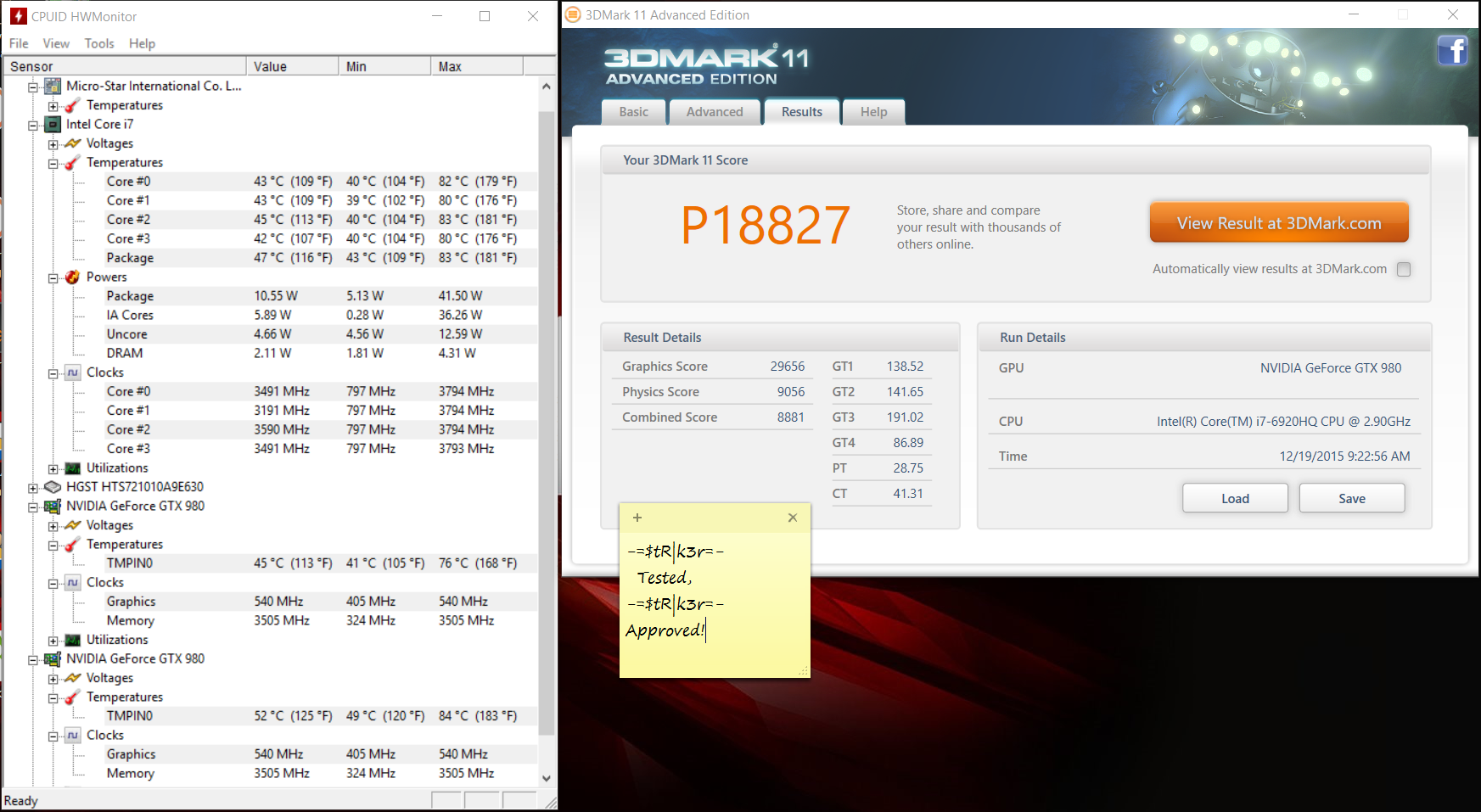Click the first GTX 980 Clocks icon

73,582
